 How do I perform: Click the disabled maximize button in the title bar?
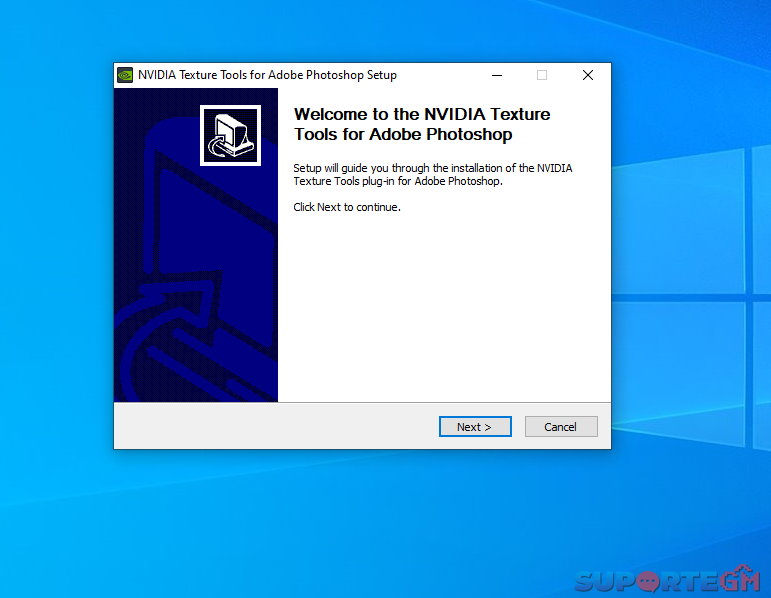click(x=542, y=75)
